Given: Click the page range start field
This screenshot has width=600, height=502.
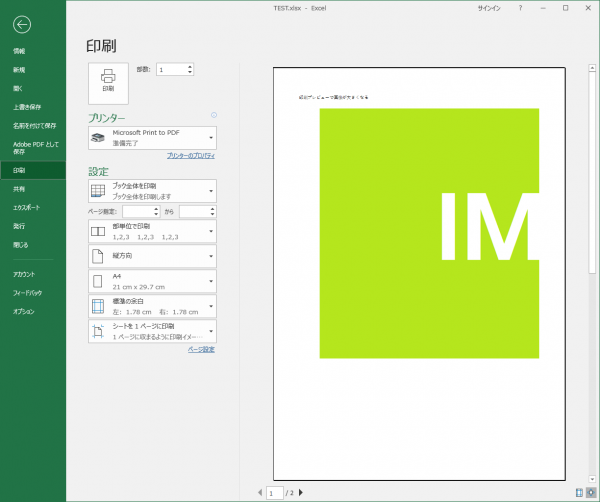Looking at the screenshot, I should [138, 212].
